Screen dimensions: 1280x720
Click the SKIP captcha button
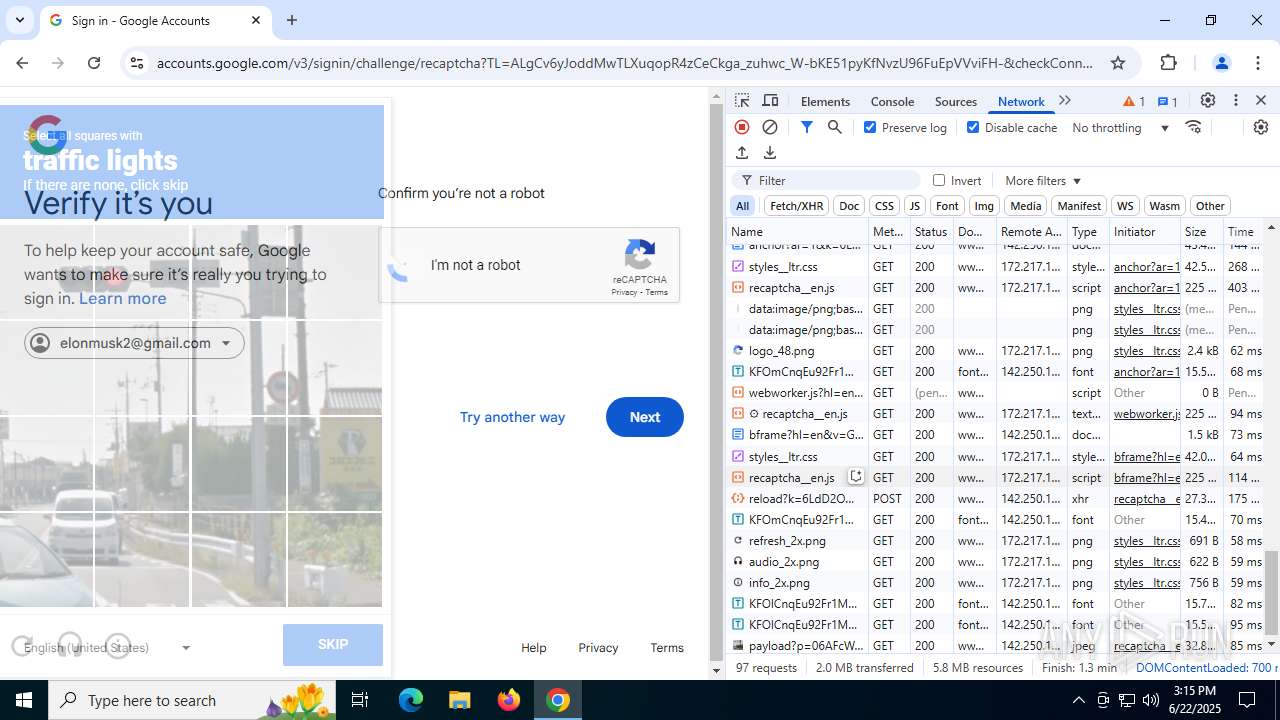click(333, 645)
